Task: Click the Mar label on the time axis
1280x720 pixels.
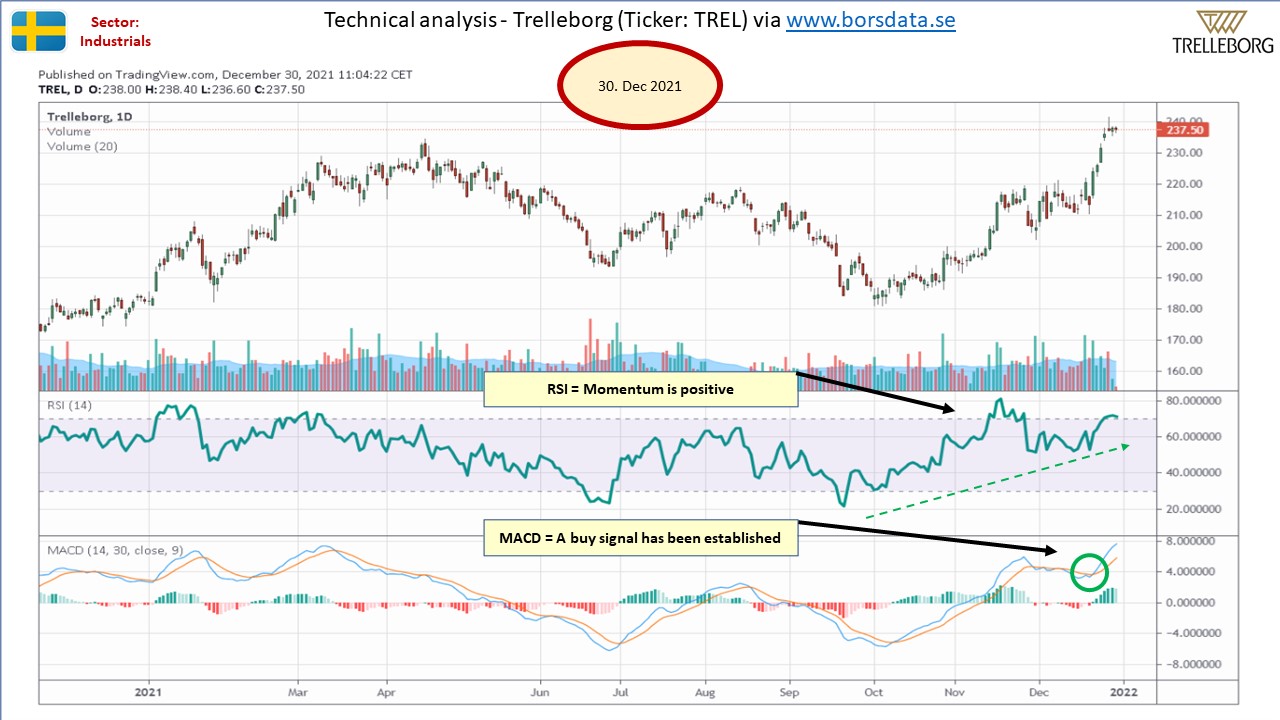Action: pyautogui.click(x=296, y=691)
